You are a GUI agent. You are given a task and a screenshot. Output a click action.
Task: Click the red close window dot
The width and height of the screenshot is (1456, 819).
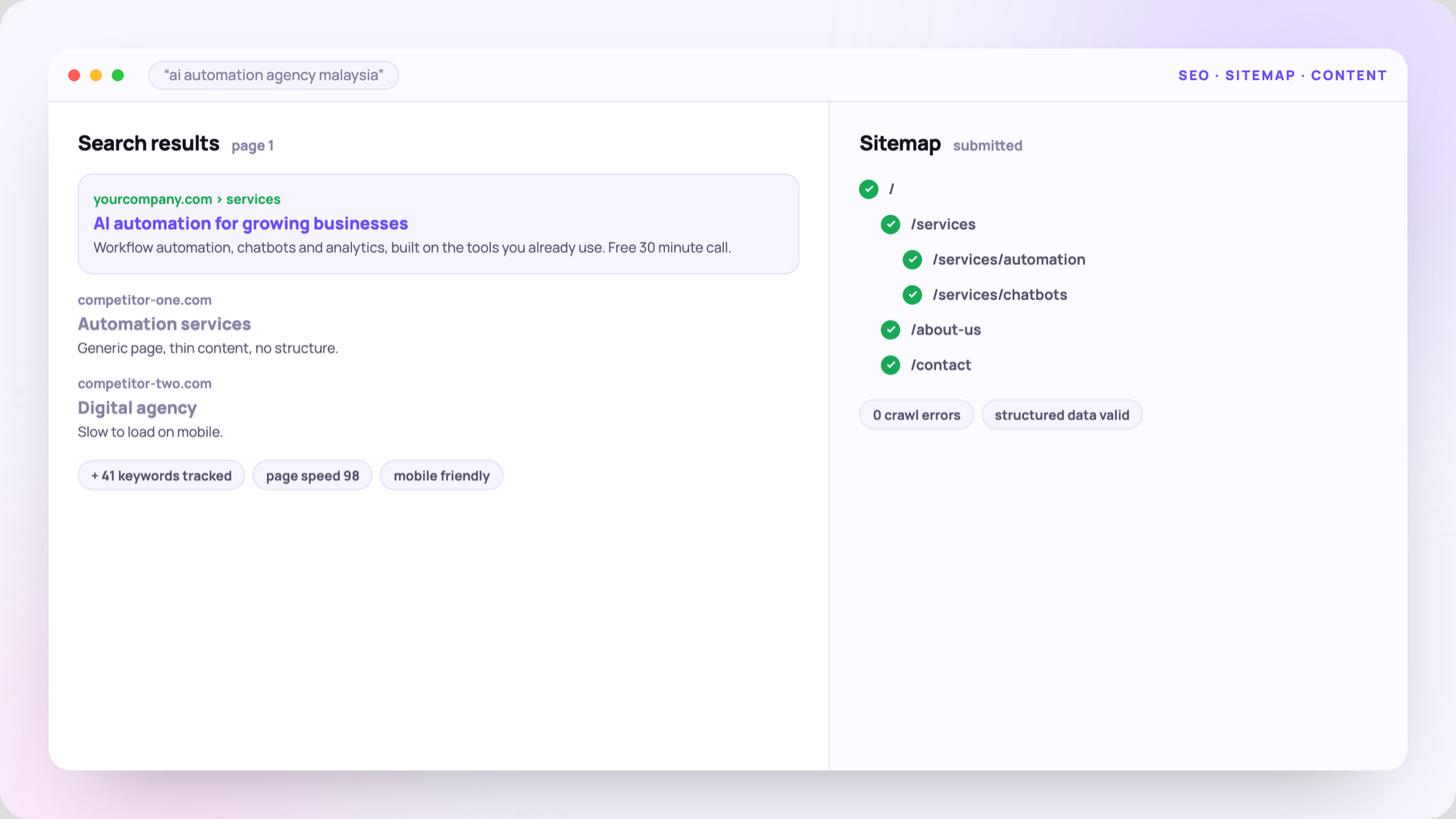click(74, 75)
